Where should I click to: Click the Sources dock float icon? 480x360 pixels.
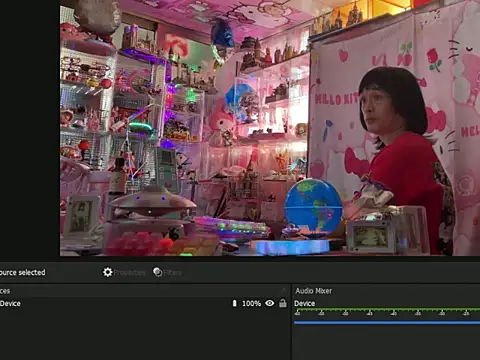pos(284,290)
